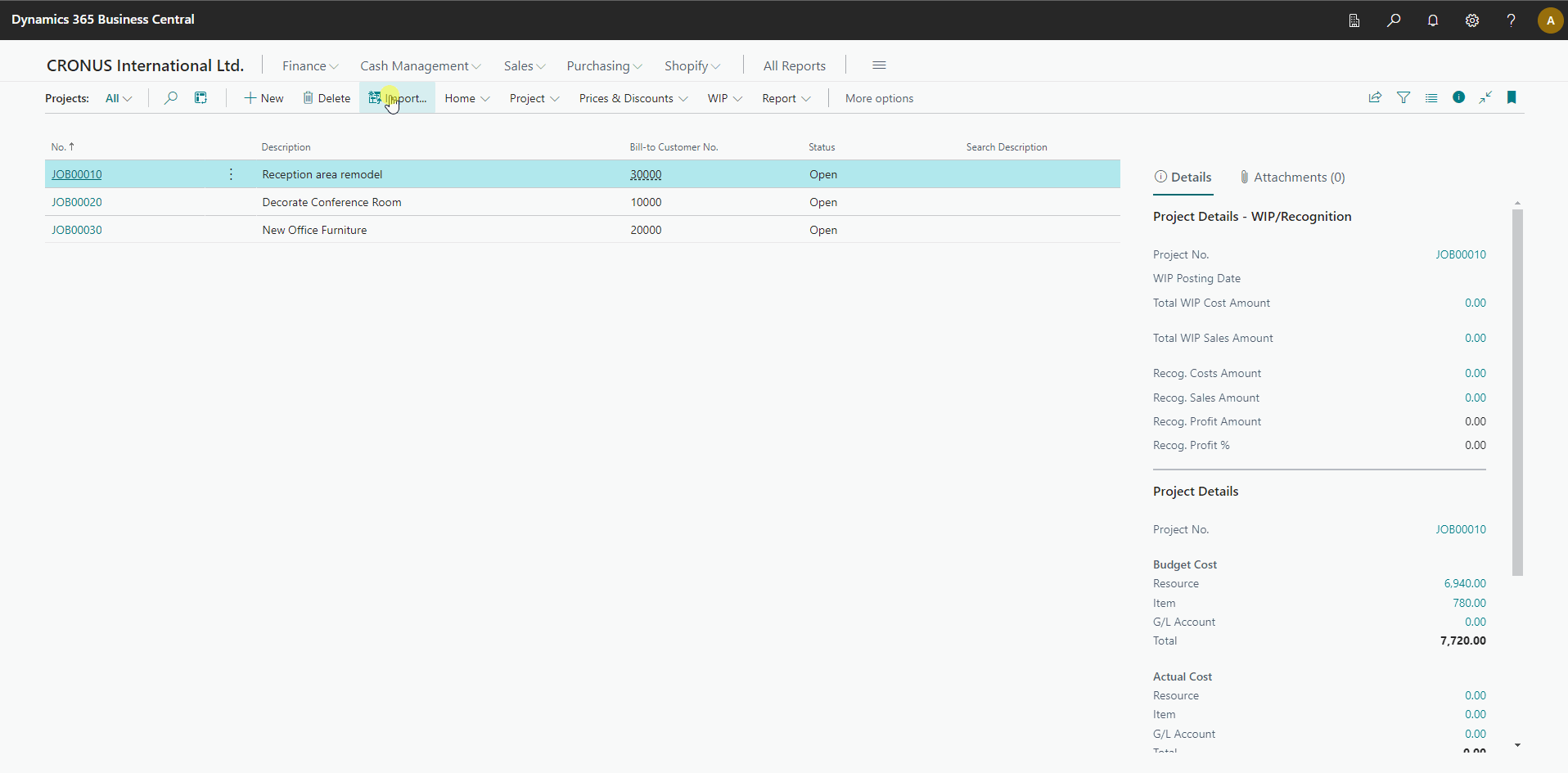Open project JOB00020 link
This screenshot has width=1568, height=773.
point(77,202)
